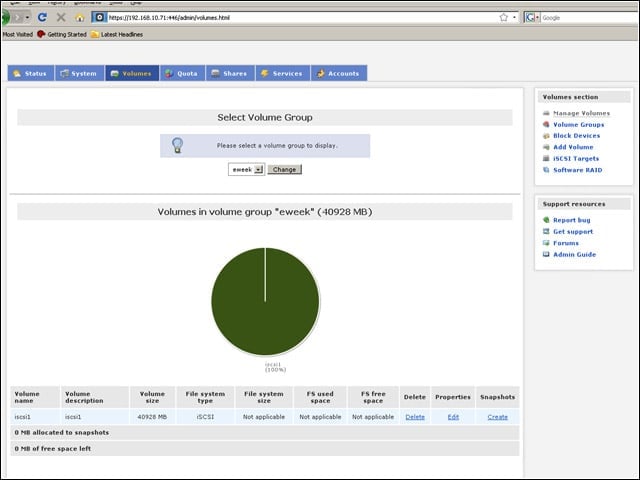This screenshot has width=640, height=480.
Task: Open the Volumes tab
Action: [x=132, y=73]
